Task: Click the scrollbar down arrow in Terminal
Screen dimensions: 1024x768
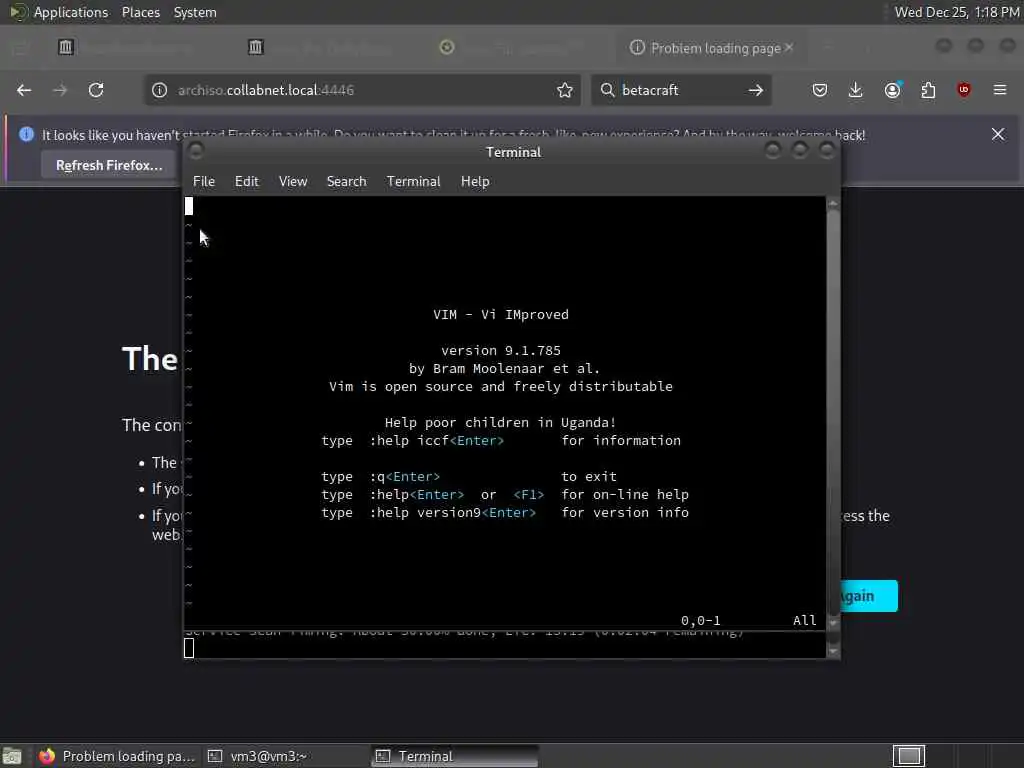Action: coord(833,622)
